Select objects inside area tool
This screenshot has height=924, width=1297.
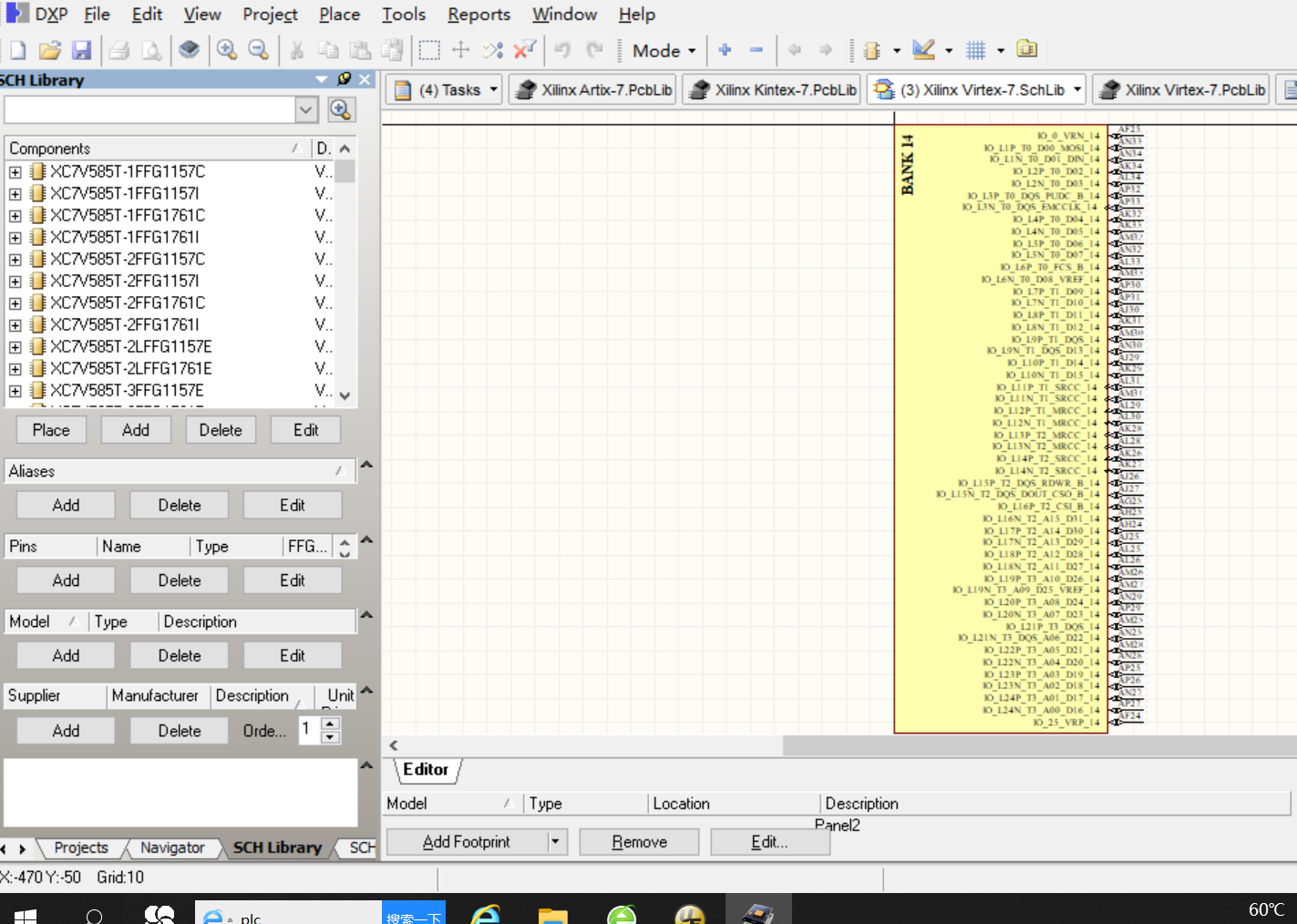(x=429, y=50)
